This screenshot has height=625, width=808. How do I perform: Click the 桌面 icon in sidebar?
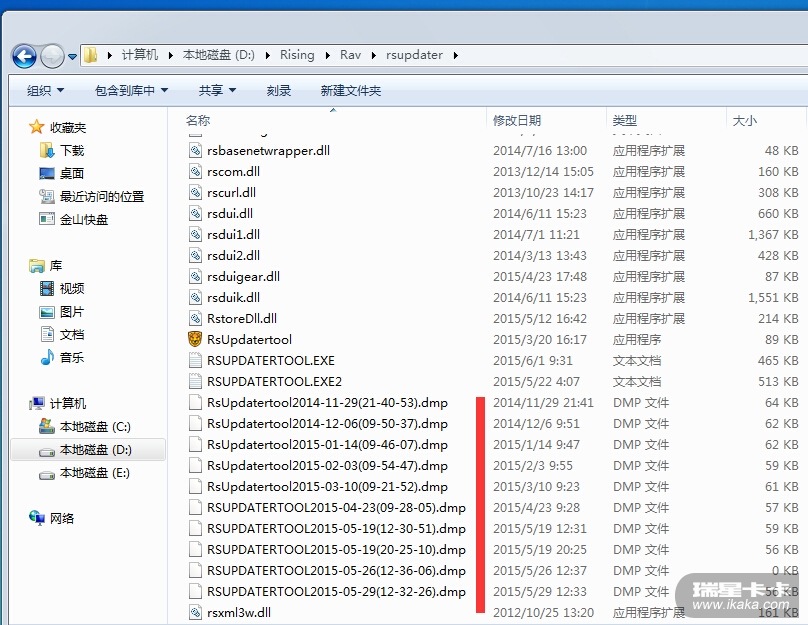tap(47, 173)
